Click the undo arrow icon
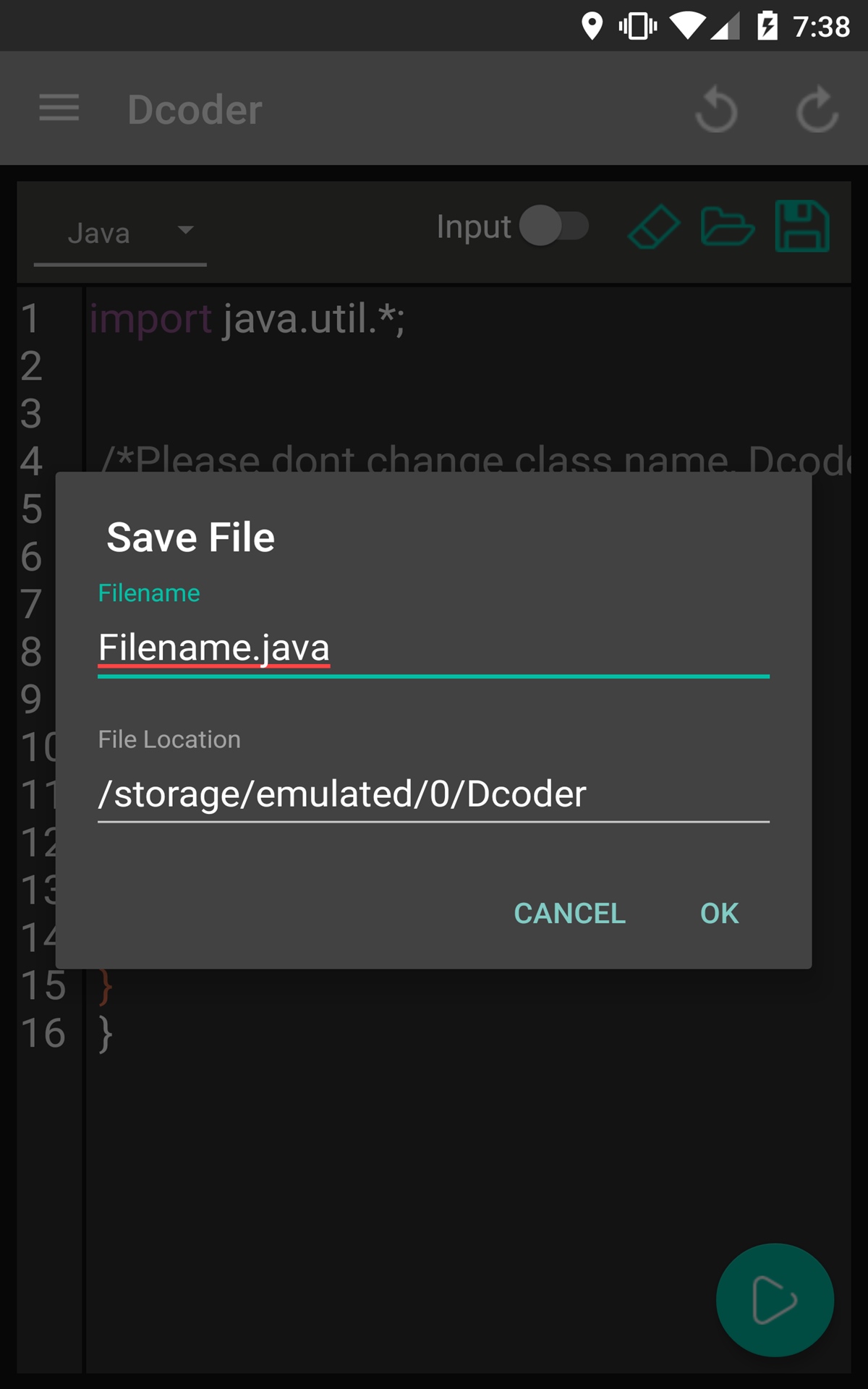 point(716,110)
